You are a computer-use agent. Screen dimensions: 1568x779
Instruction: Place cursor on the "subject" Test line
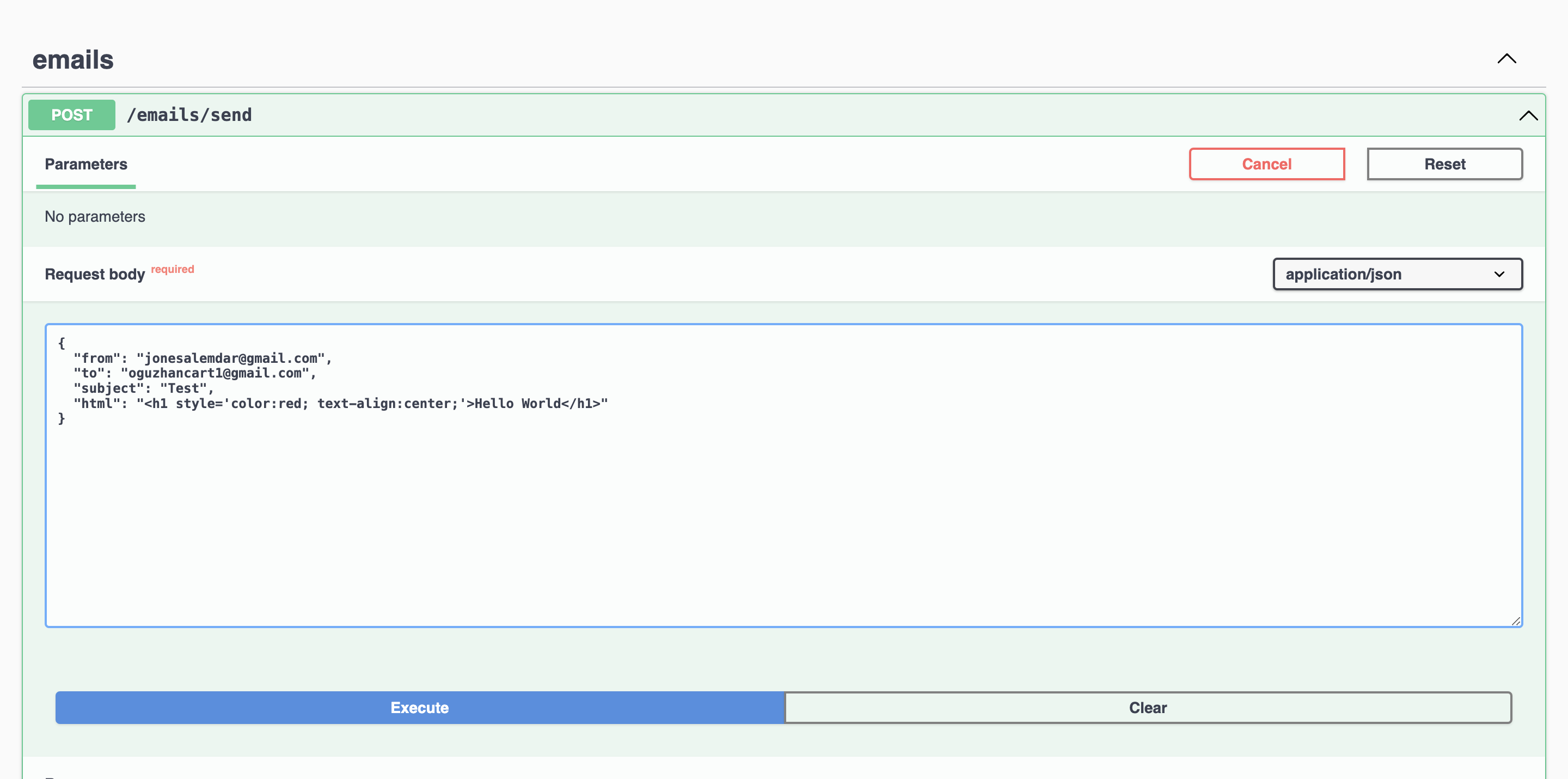tap(182, 388)
